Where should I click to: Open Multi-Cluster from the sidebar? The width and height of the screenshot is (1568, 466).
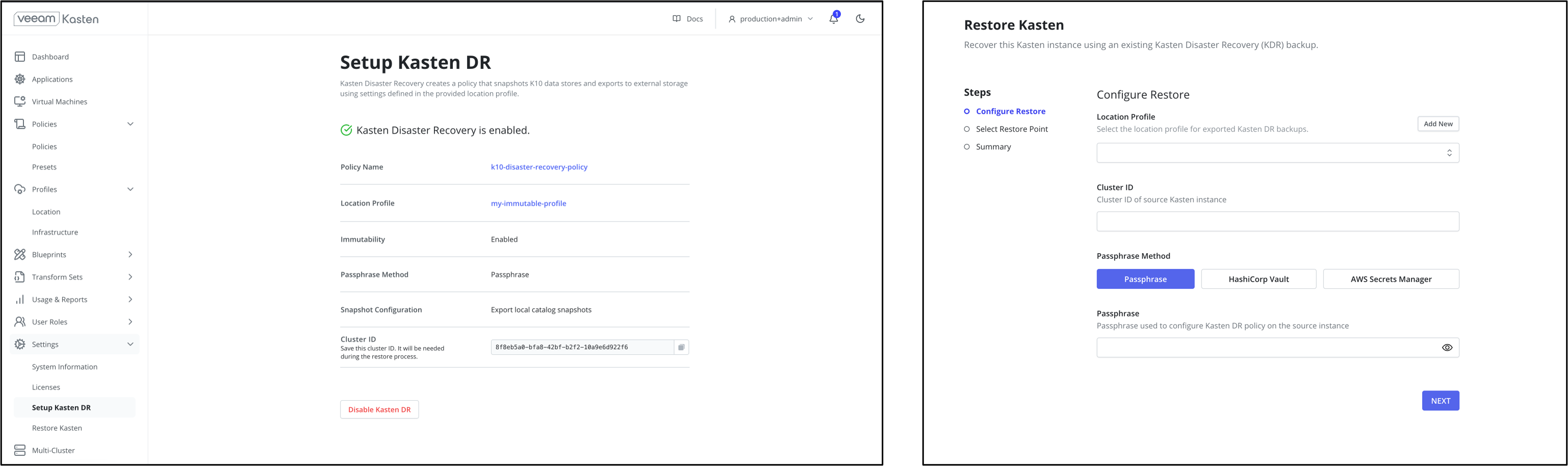[x=54, y=450]
